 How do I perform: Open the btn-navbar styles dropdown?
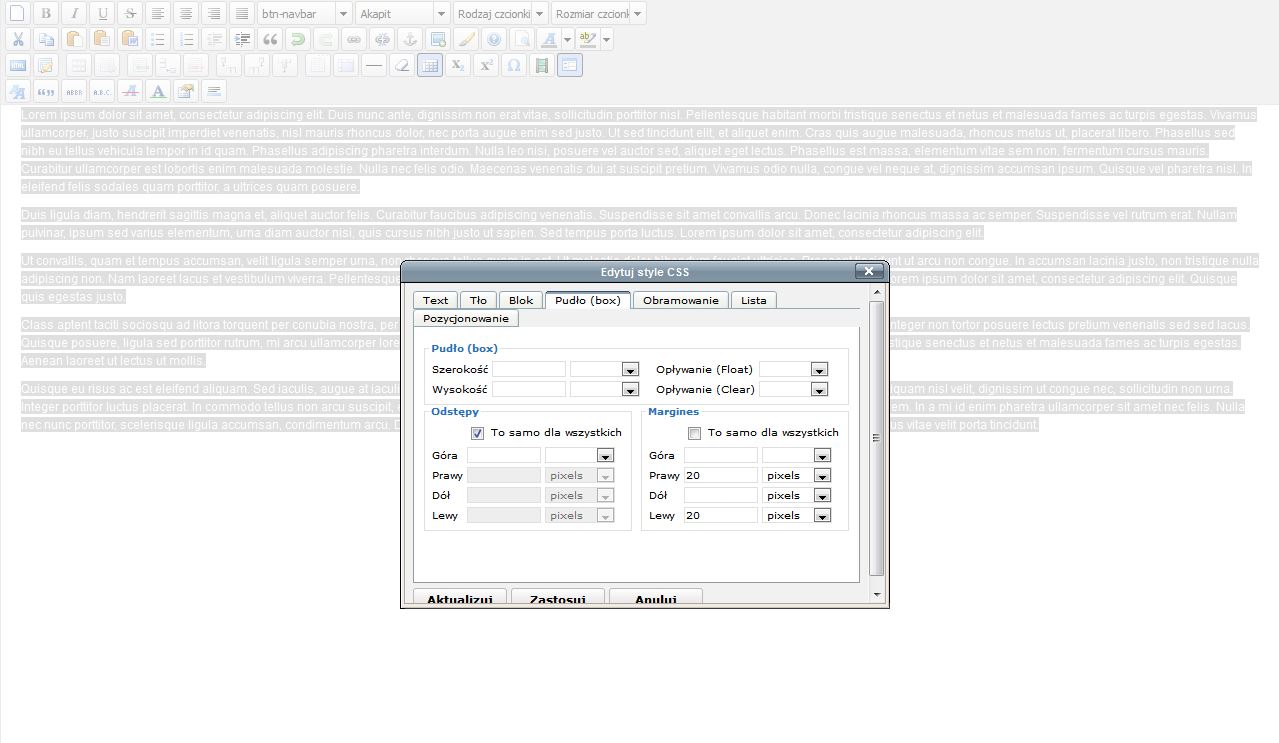pos(342,13)
